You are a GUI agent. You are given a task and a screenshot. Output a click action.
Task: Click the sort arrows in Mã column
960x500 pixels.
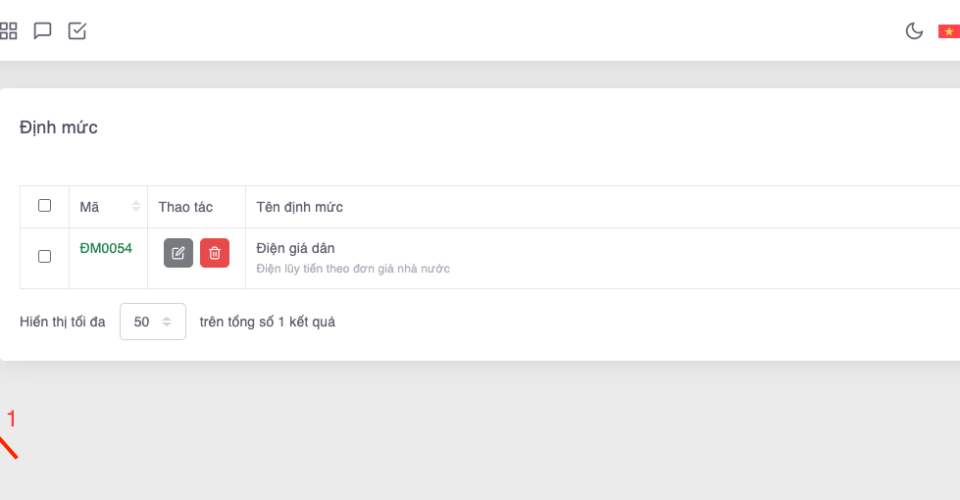click(136, 207)
